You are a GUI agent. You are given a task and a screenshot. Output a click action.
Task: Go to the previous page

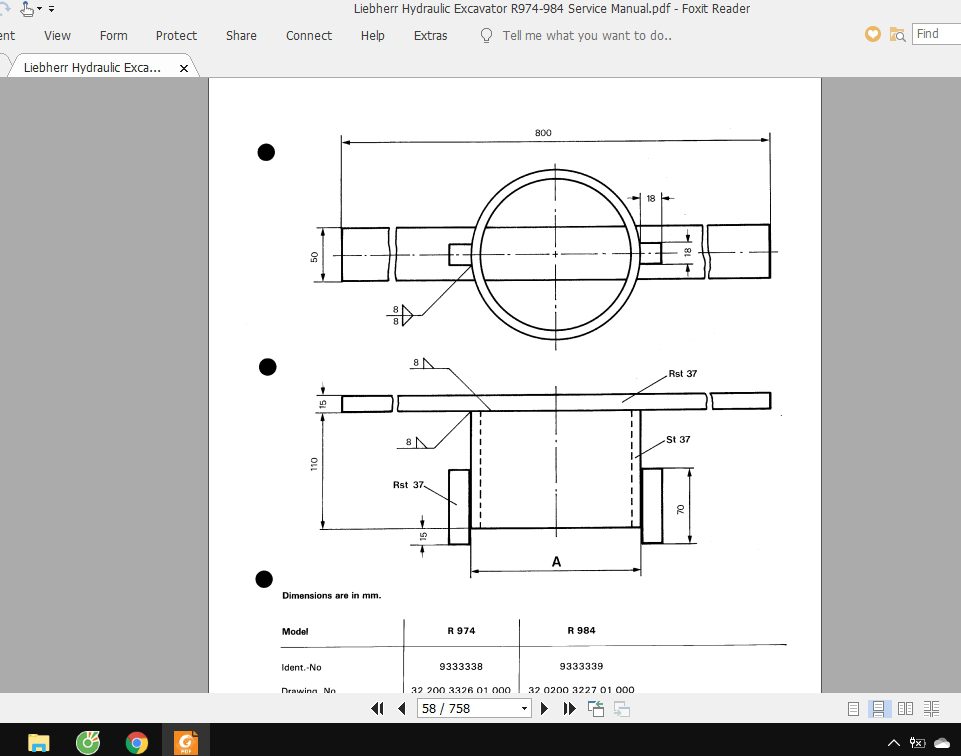[x=401, y=708]
